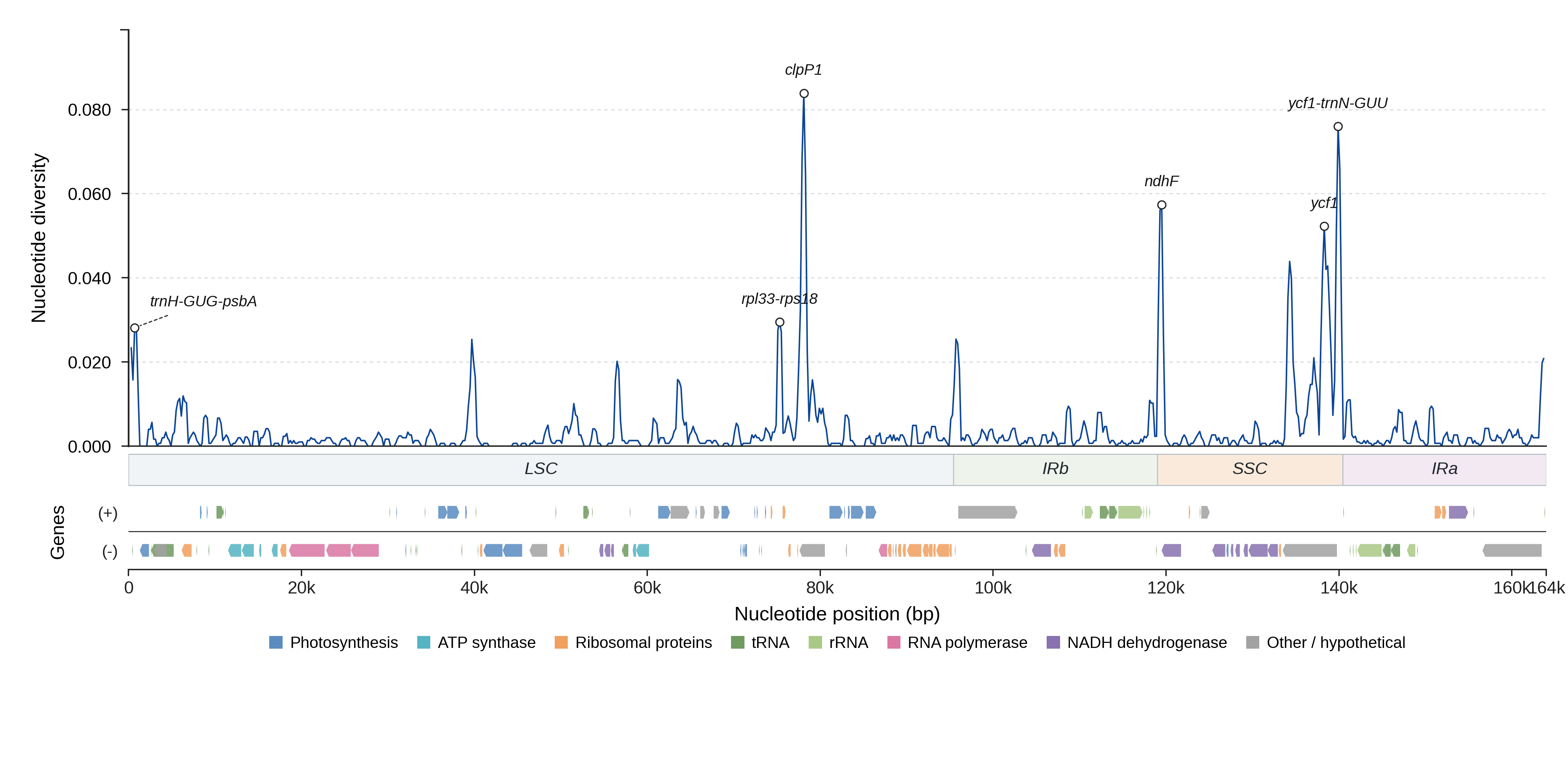Click the ndhF annotation label
Screen dimensions: 1568x763
pos(1161,181)
